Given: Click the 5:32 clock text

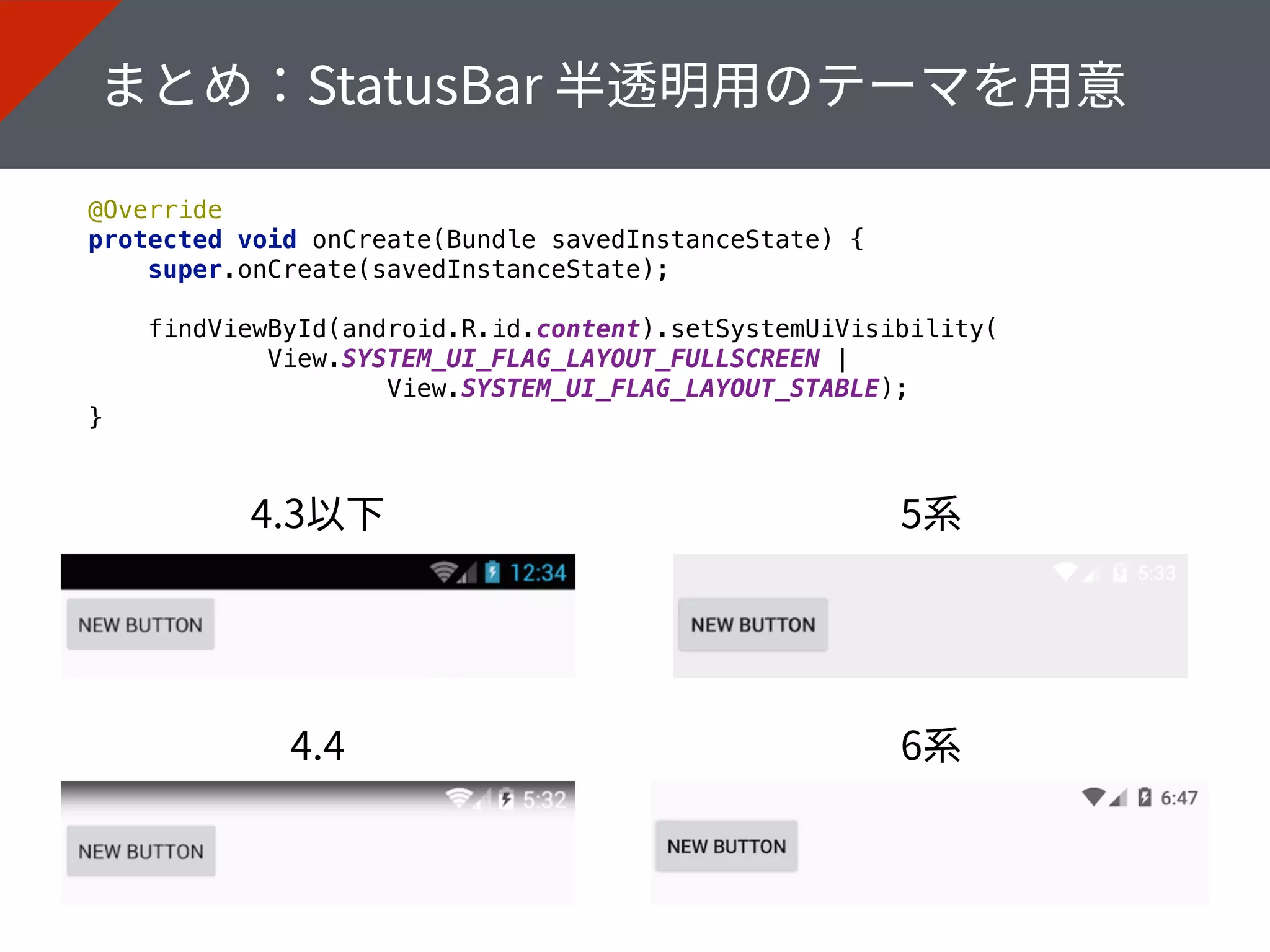Looking at the screenshot, I should (544, 800).
